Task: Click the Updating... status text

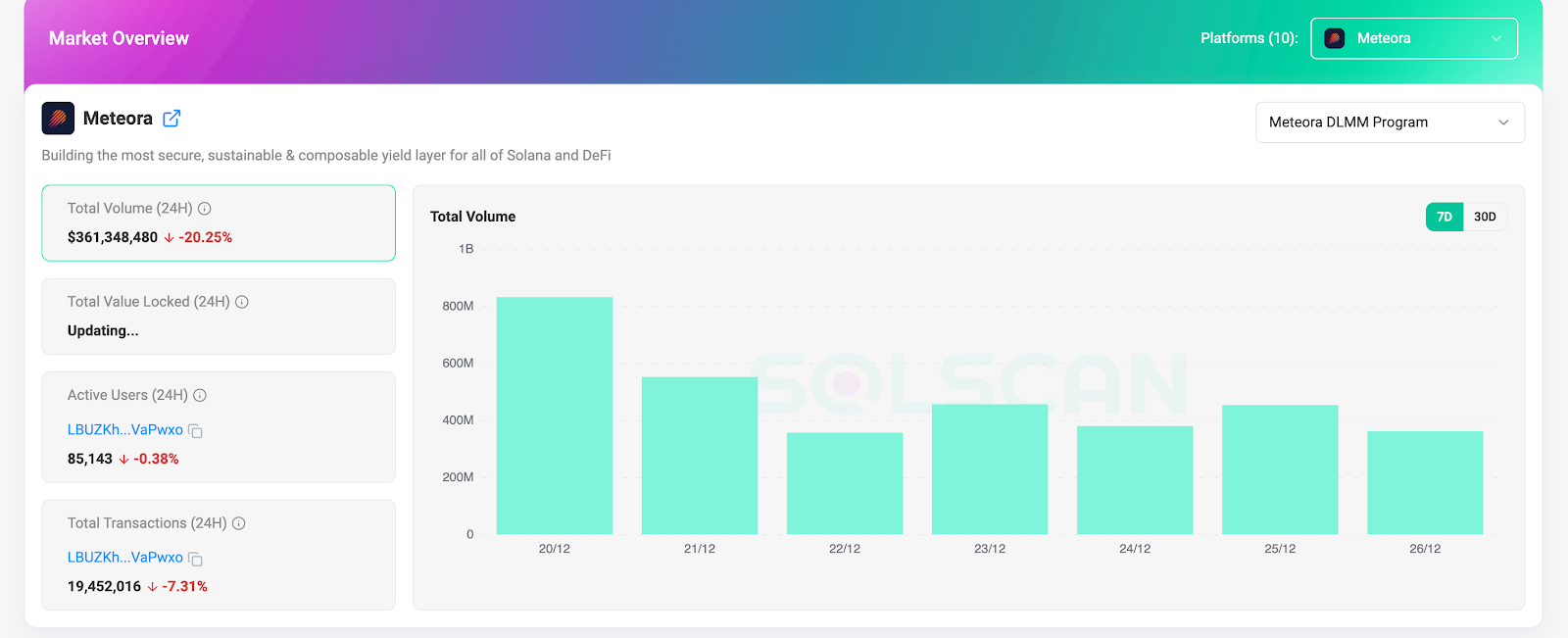Action: click(103, 331)
